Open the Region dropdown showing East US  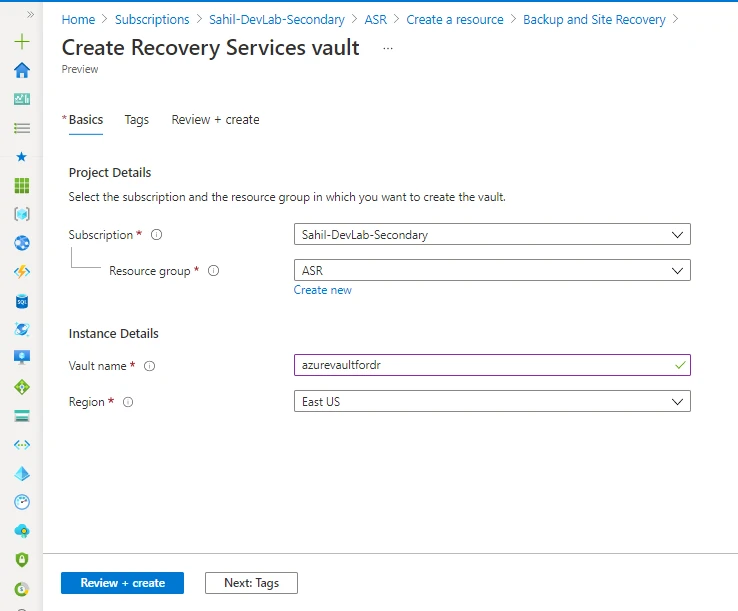(x=492, y=402)
